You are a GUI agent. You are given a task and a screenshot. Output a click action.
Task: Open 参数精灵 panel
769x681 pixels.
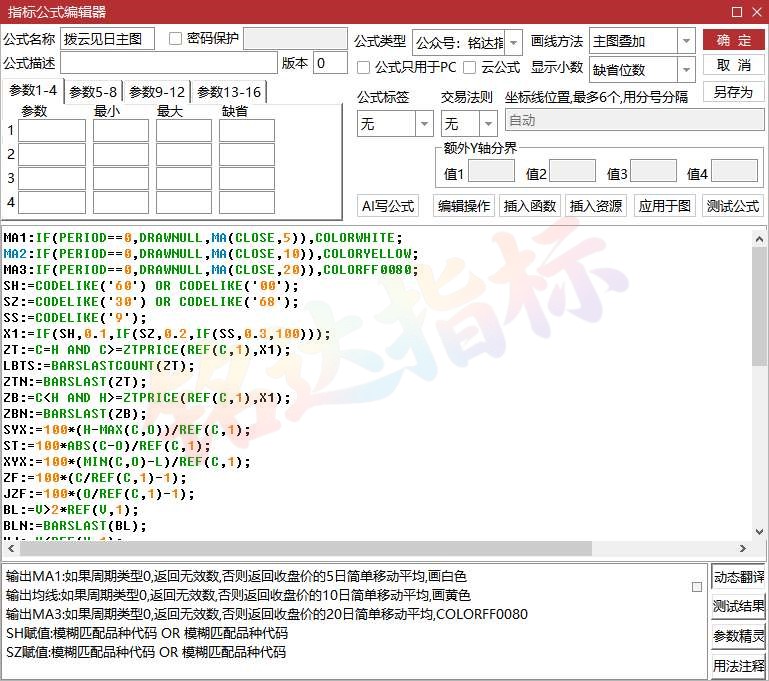click(739, 636)
